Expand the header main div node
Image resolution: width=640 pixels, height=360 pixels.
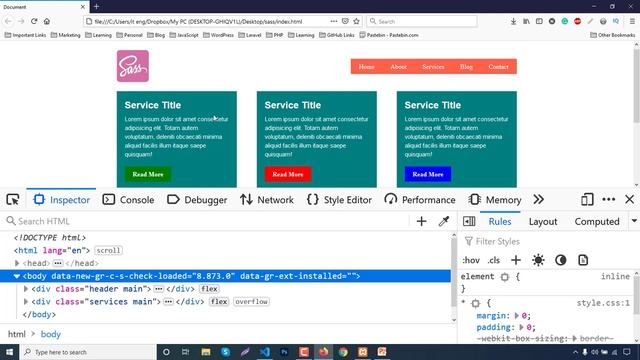point(26,289)
